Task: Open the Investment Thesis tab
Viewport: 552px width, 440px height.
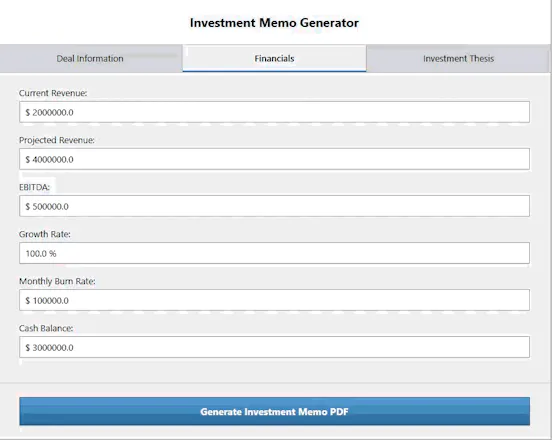Action: (x=458, y=58)
